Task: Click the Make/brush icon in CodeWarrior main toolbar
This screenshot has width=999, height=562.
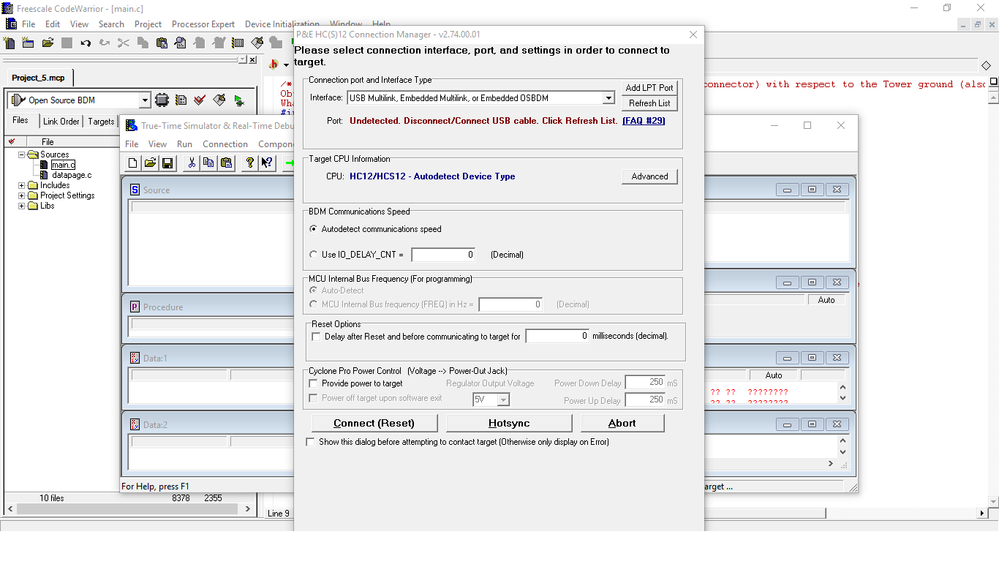Action: [257, 43]
